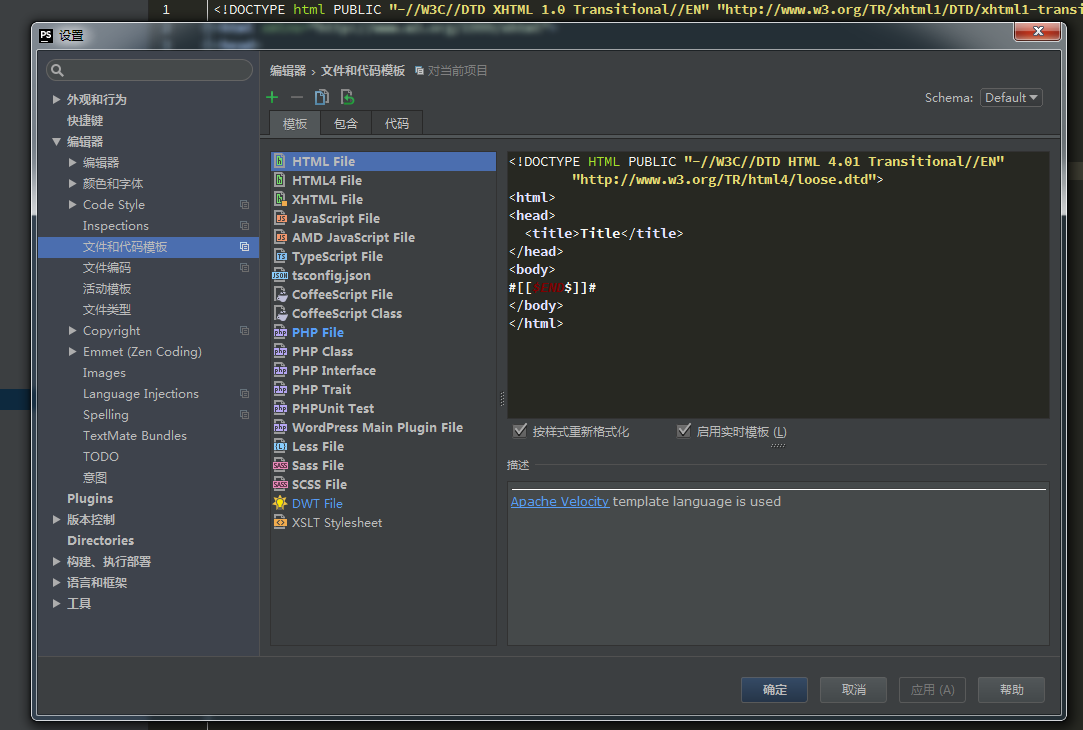
Task: Expand the Copyright tree node
Action: (x=73, y=331)
